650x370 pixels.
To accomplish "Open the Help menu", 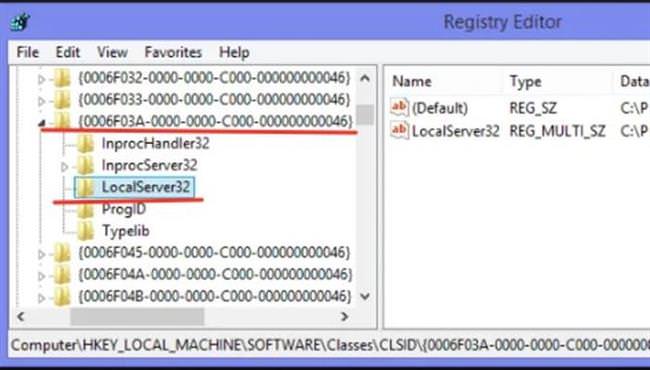I will pos(234,53).
